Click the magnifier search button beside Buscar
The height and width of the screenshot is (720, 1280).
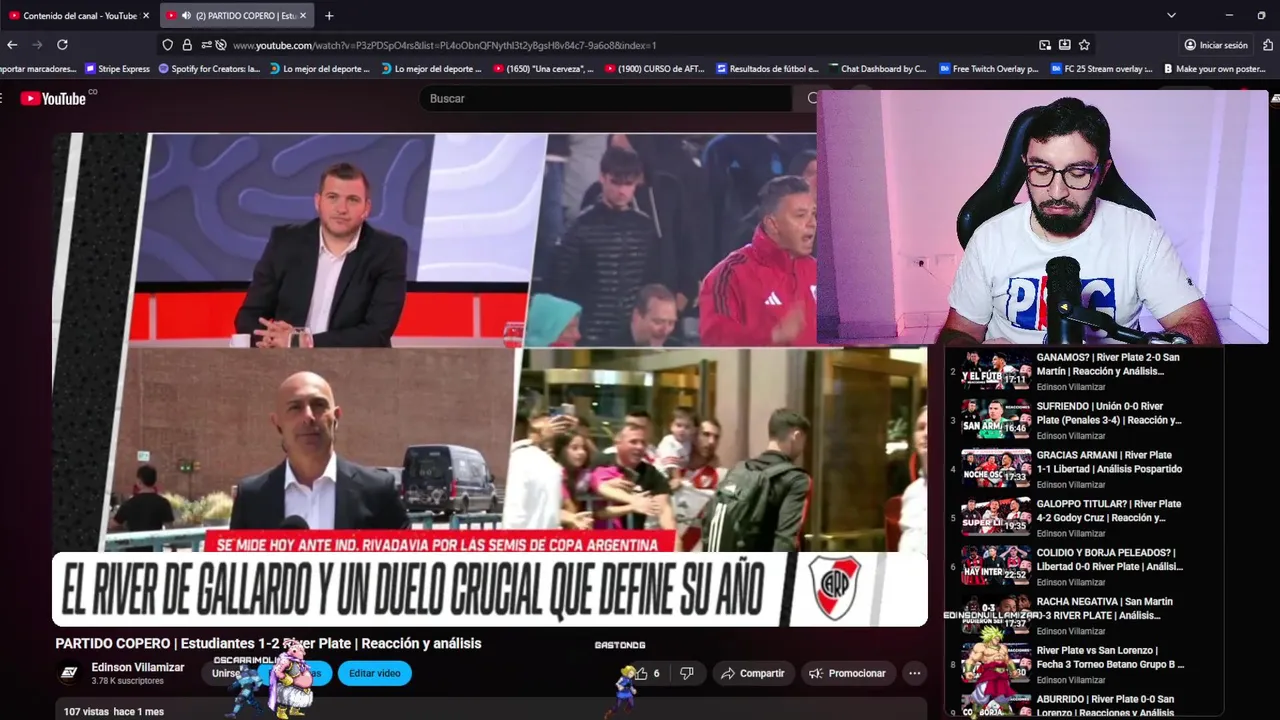(812, 98)
